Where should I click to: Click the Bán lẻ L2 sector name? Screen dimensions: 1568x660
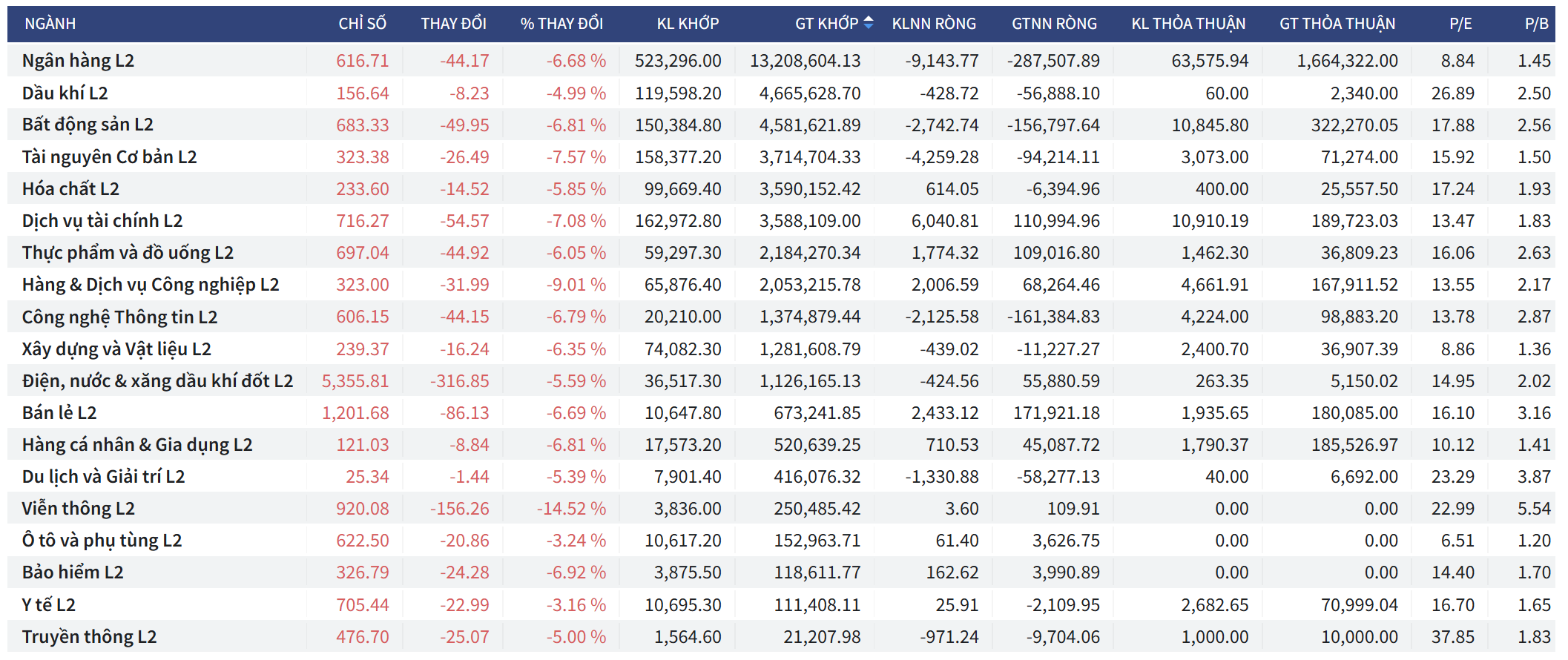59,413
